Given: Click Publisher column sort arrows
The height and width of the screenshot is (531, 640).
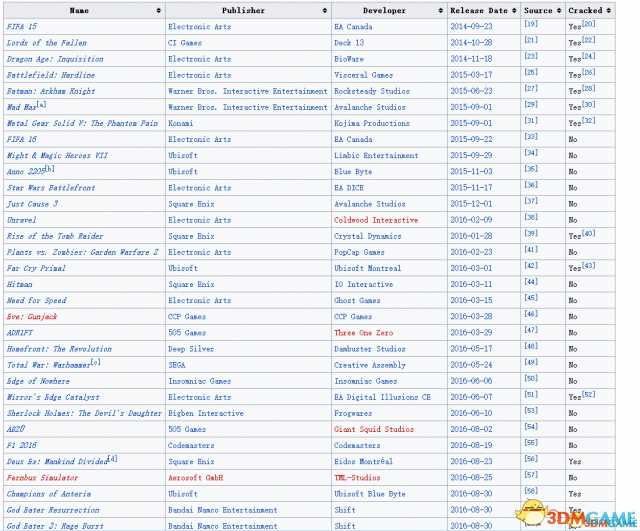Looking at the screenshot, I should [x=325, y=10].
